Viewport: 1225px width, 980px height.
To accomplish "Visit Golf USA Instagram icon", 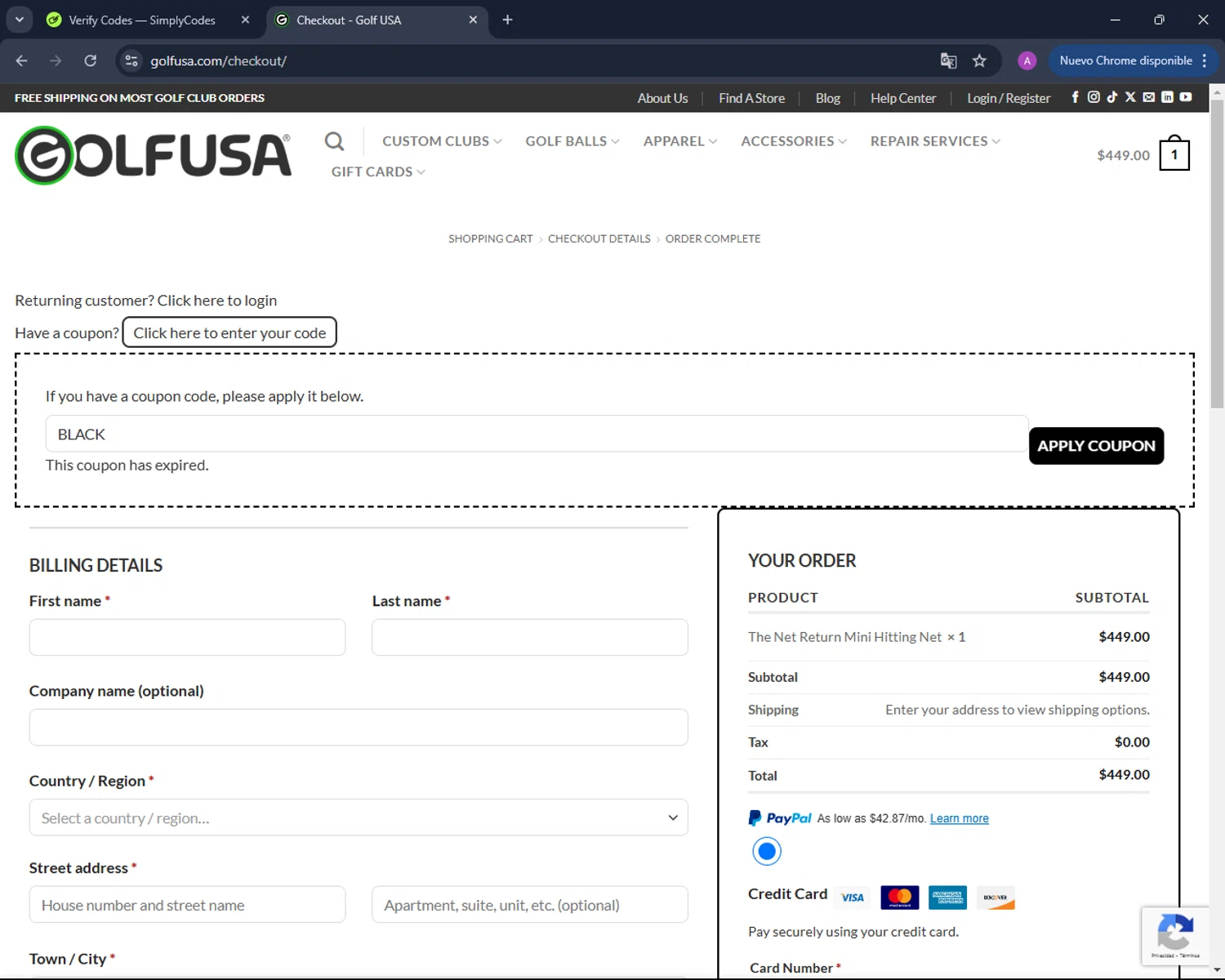I will coord(1094,97).
